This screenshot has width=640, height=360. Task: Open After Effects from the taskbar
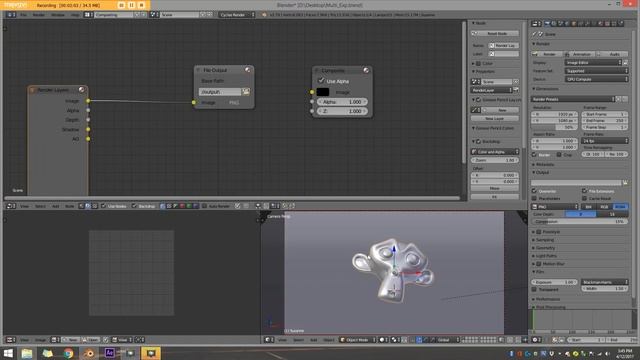tap(109, 353)
